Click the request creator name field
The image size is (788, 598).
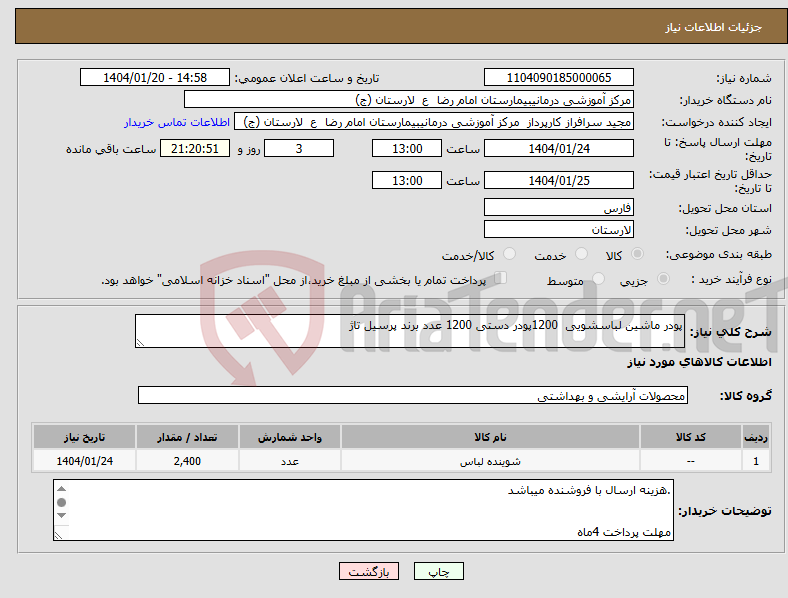click(434, 122)
